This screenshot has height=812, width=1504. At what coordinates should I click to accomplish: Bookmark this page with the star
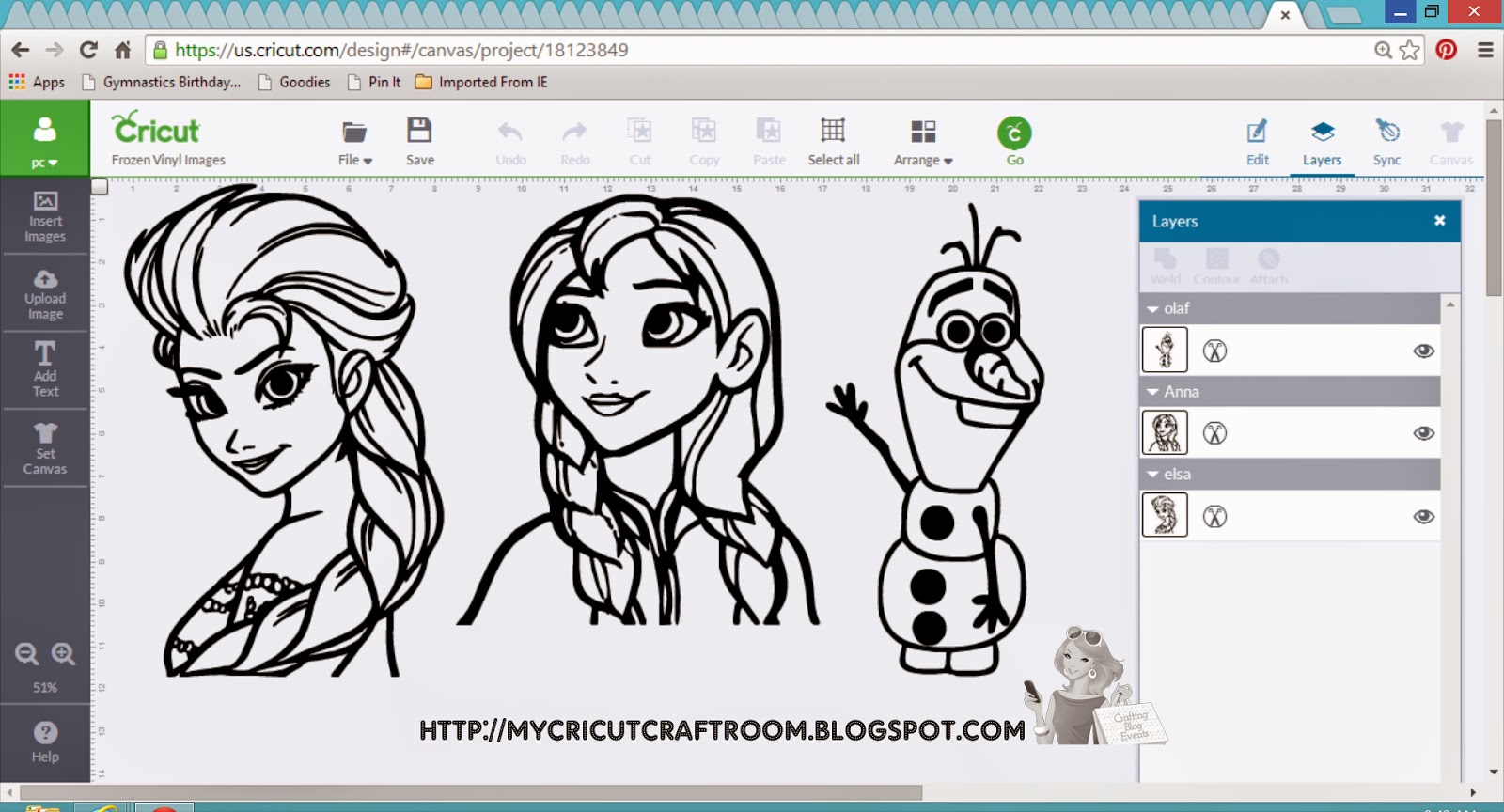[1409, 50]
